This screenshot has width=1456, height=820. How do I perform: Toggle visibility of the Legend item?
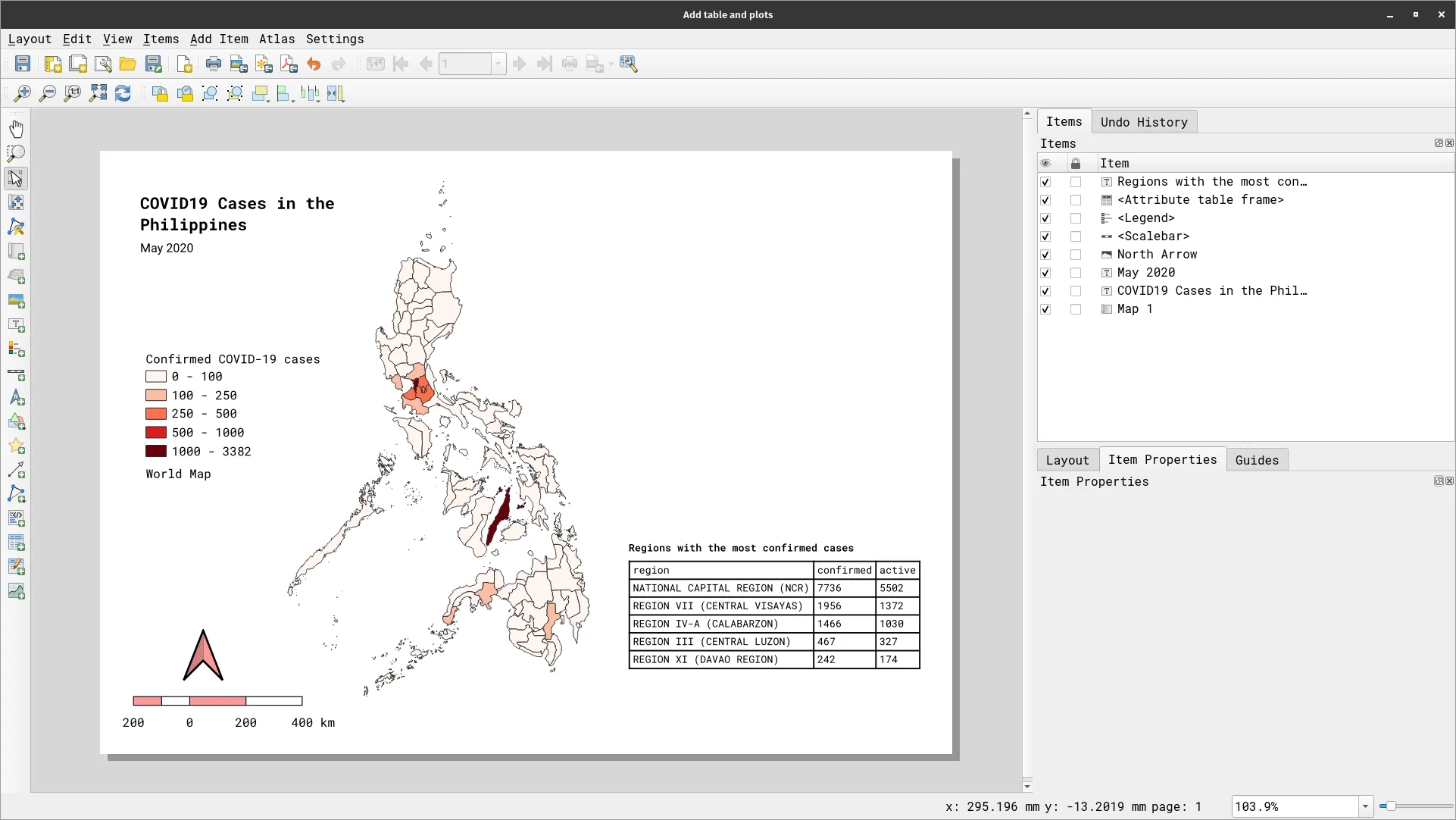click(1045, 218)
